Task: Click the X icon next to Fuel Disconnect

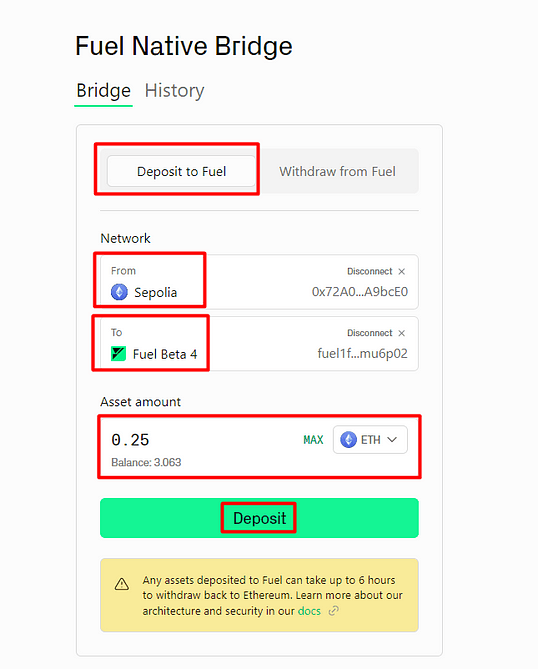Action: coord(401,333)
